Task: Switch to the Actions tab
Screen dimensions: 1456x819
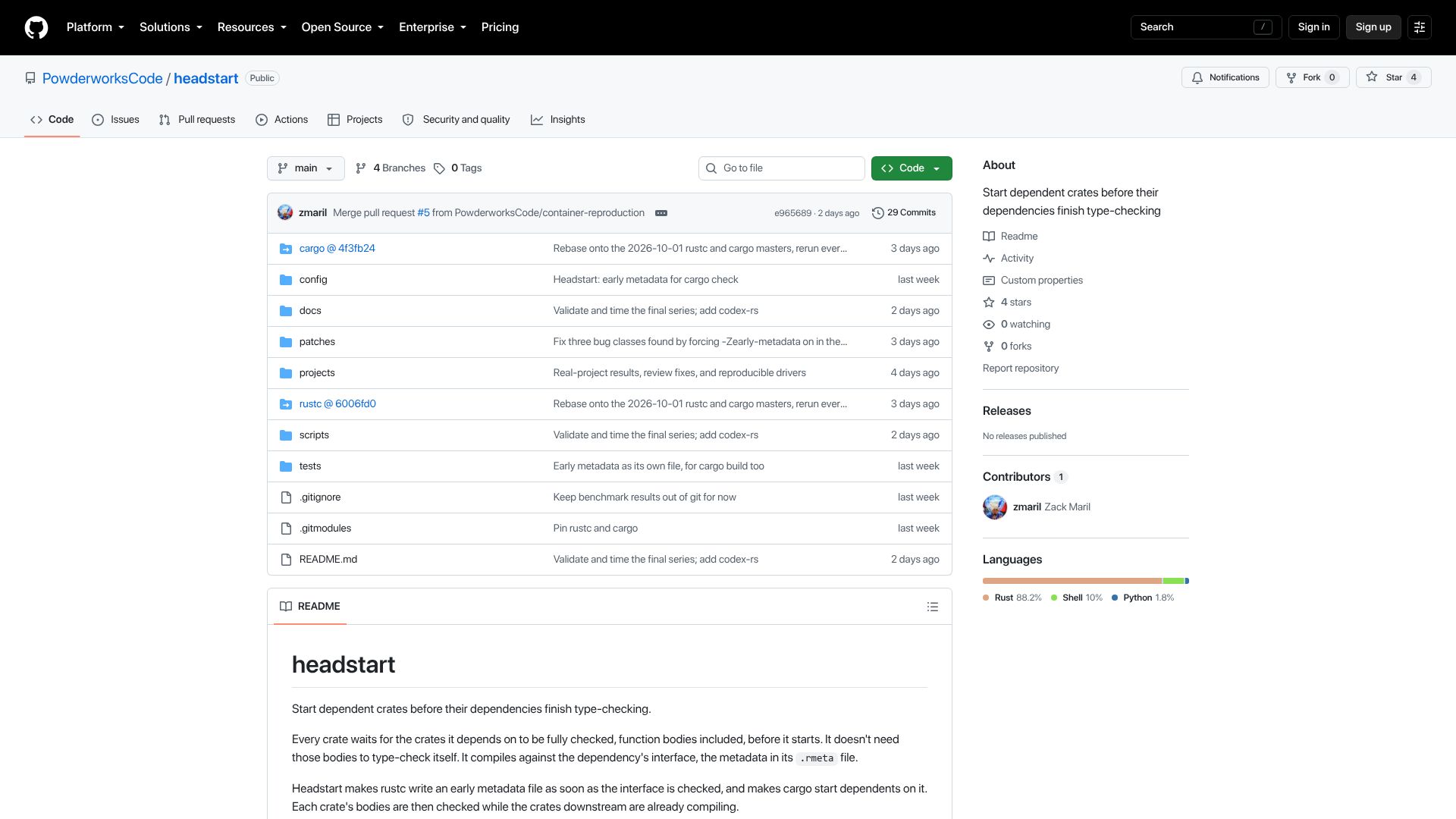Action: (x=282, y=120)
